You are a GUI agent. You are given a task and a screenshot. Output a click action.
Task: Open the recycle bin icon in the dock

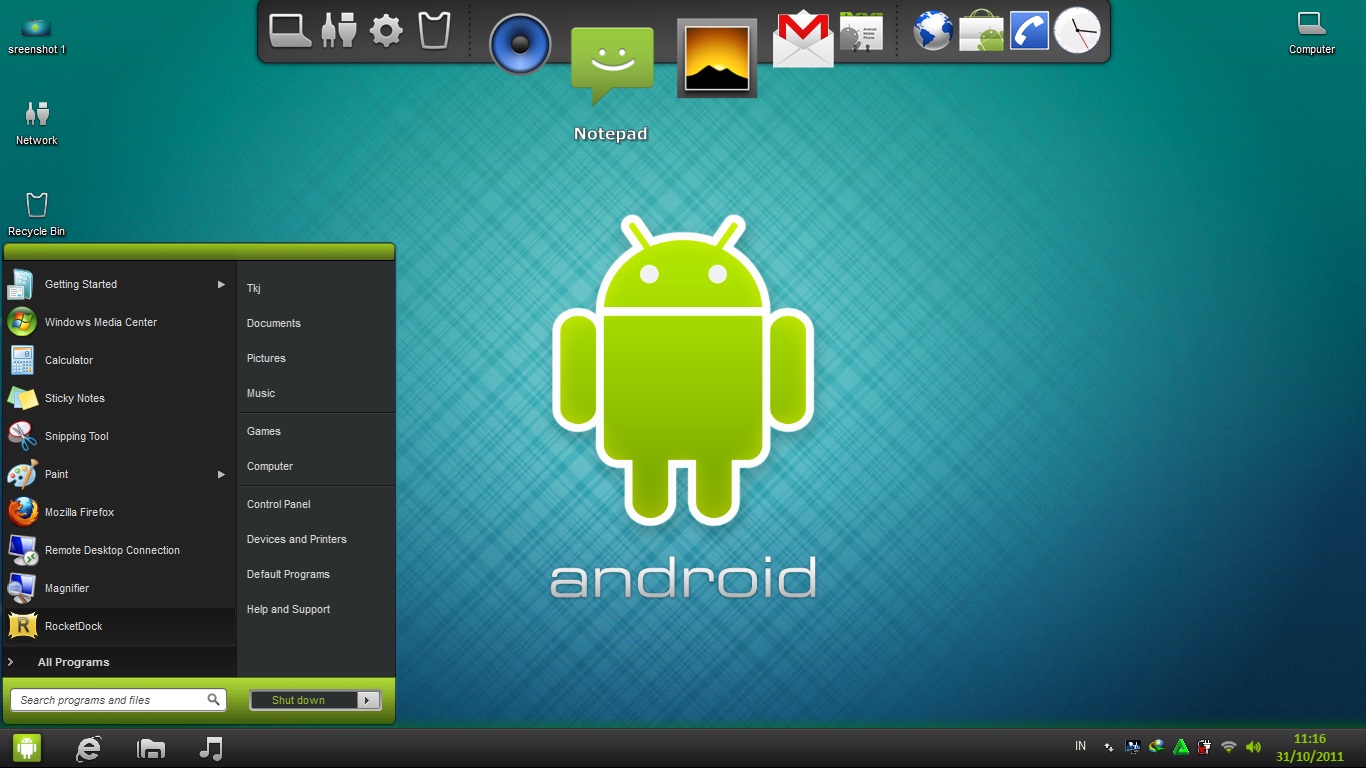pos(434,30)
